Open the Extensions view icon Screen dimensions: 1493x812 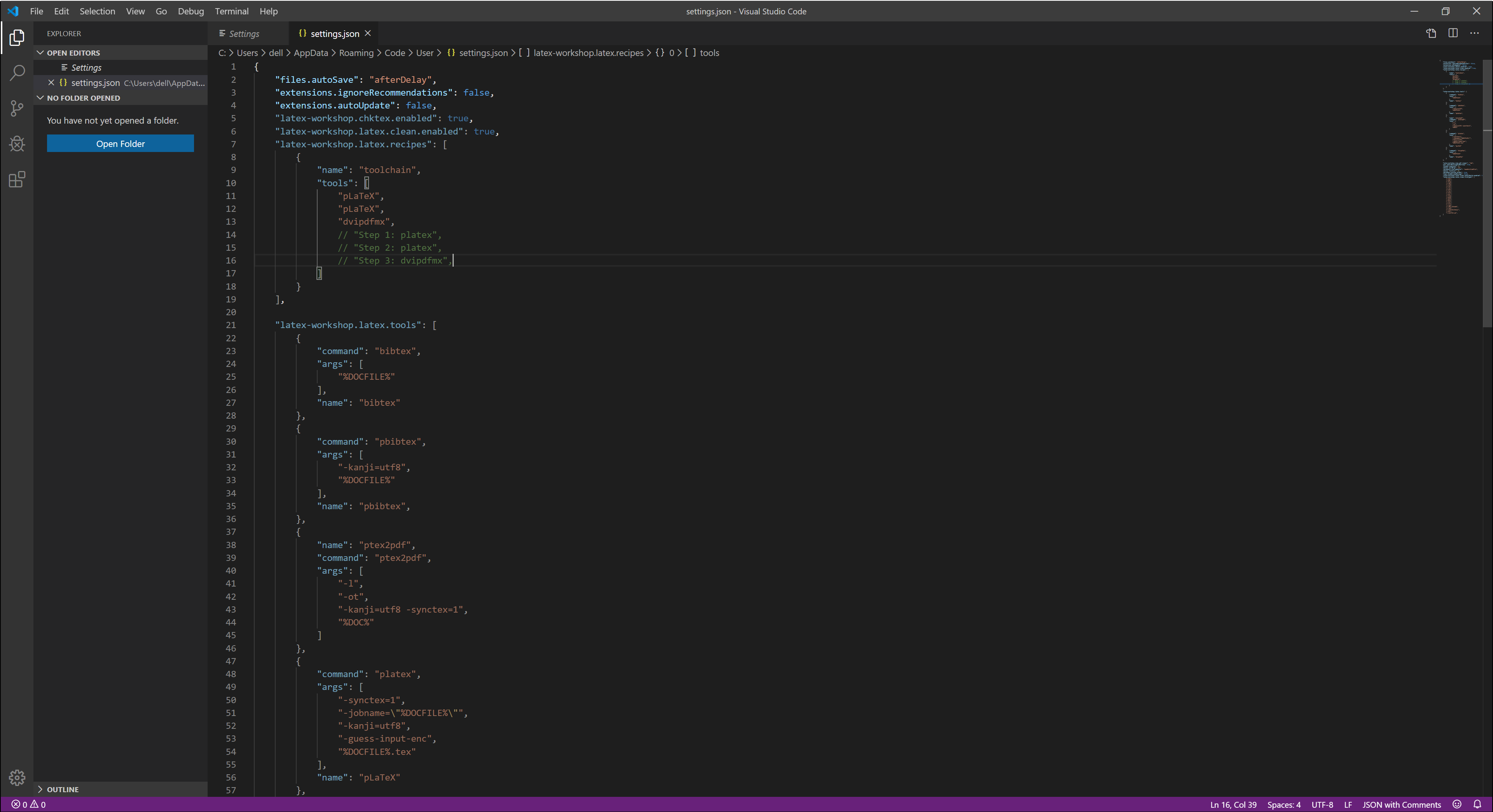pos(17,179)
